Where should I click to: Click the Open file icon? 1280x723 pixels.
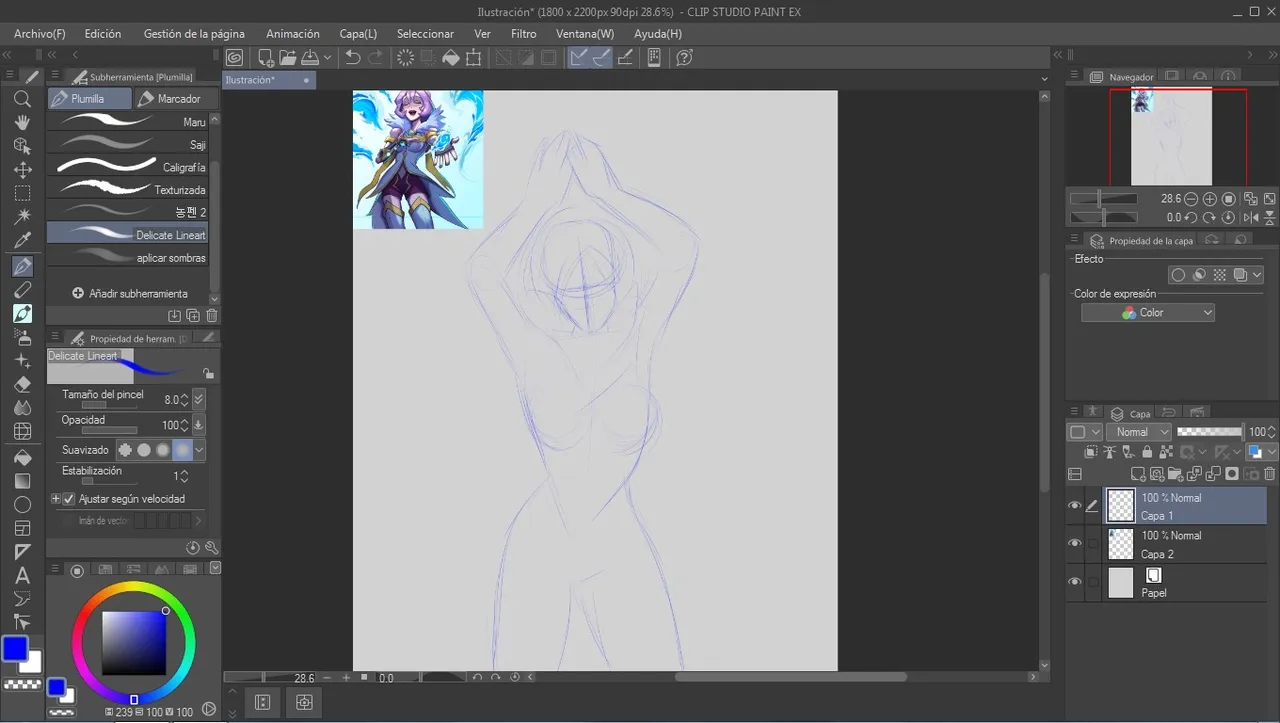pos(288,58)
